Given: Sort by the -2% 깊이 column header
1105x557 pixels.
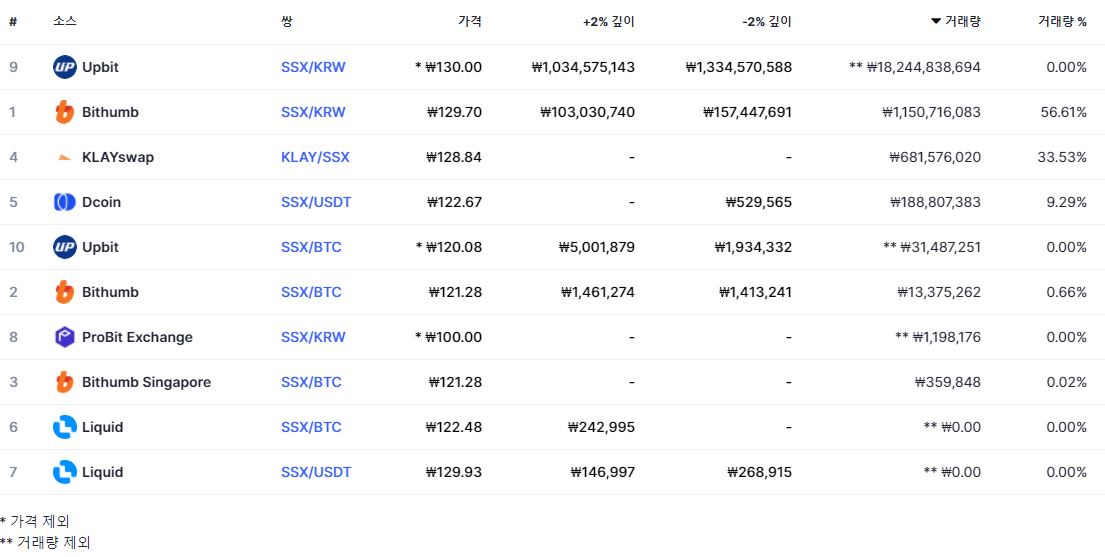Looking at the screenshot, I should (767, 22).
